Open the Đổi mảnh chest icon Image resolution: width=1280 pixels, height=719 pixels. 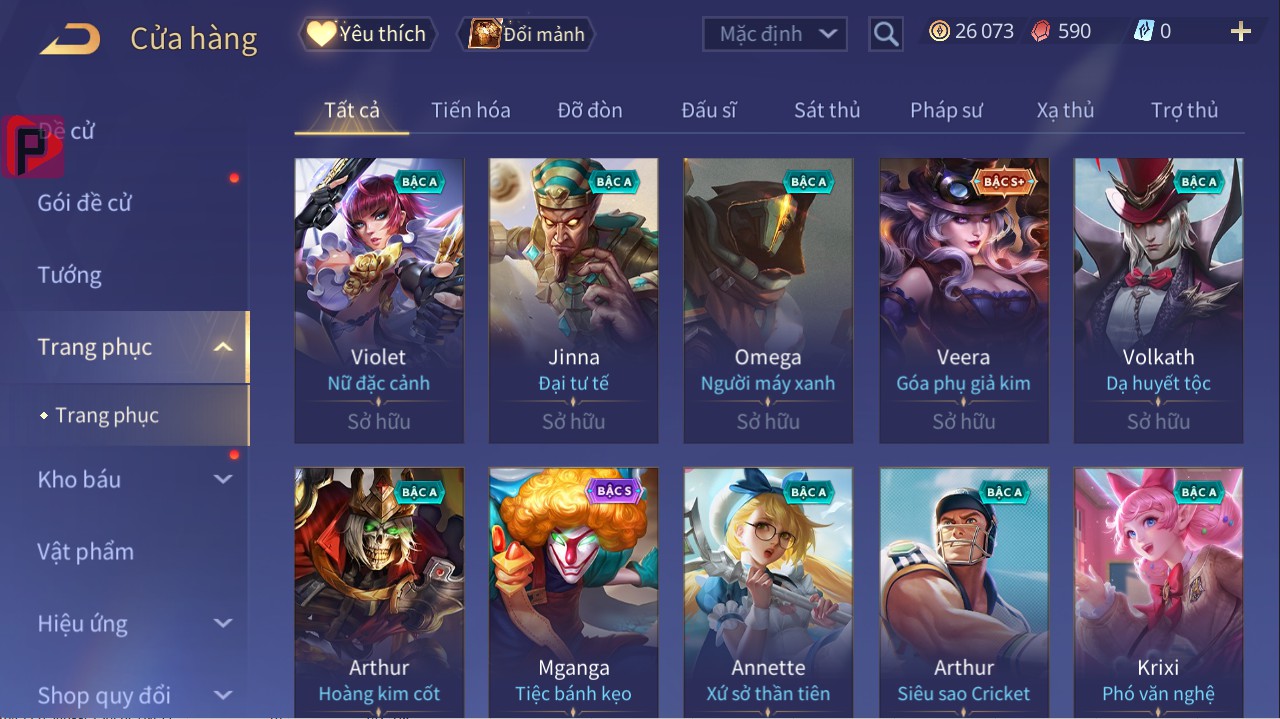(x=485, y=34)
